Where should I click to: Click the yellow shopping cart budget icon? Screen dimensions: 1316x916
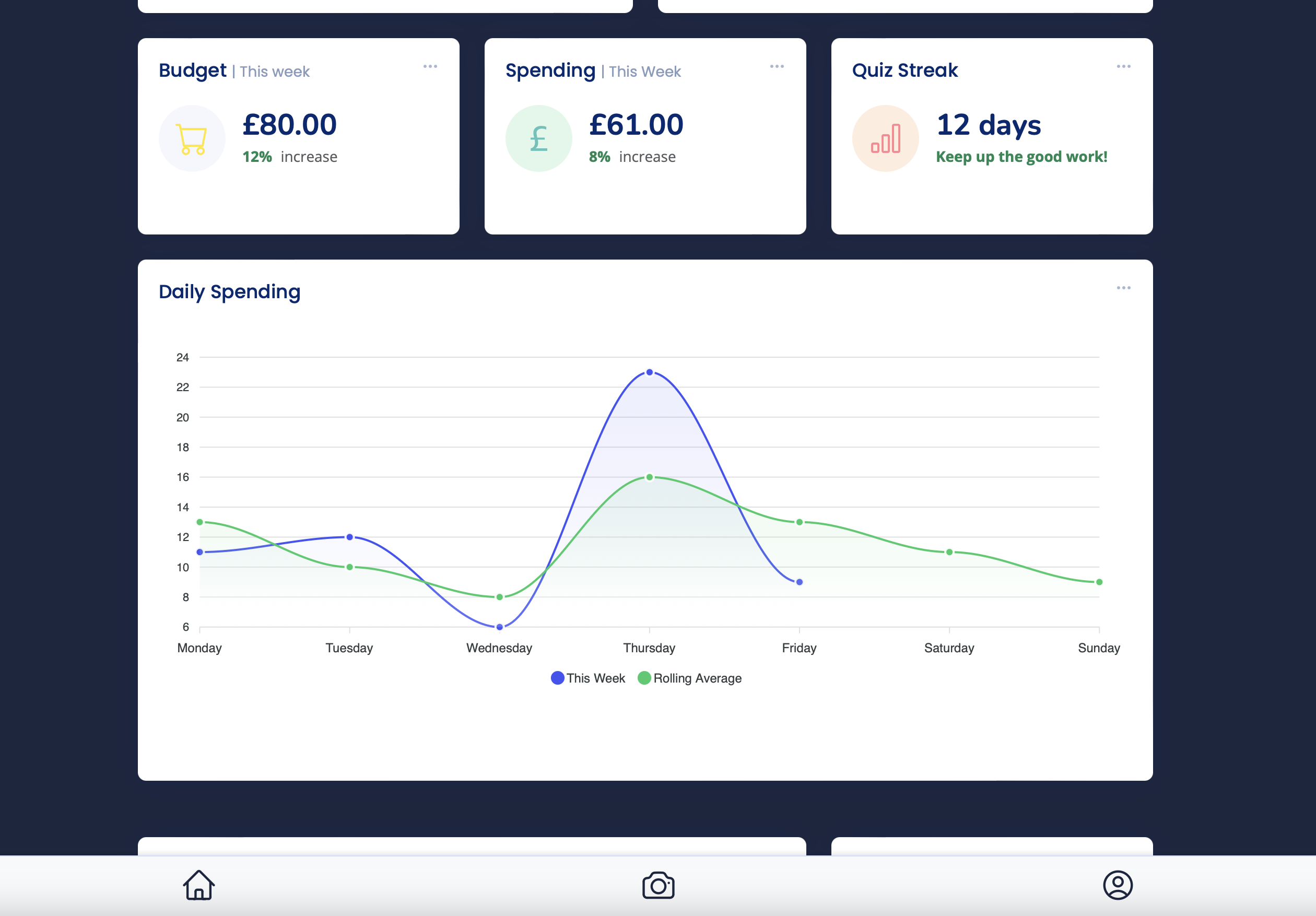tap(192, 139)
